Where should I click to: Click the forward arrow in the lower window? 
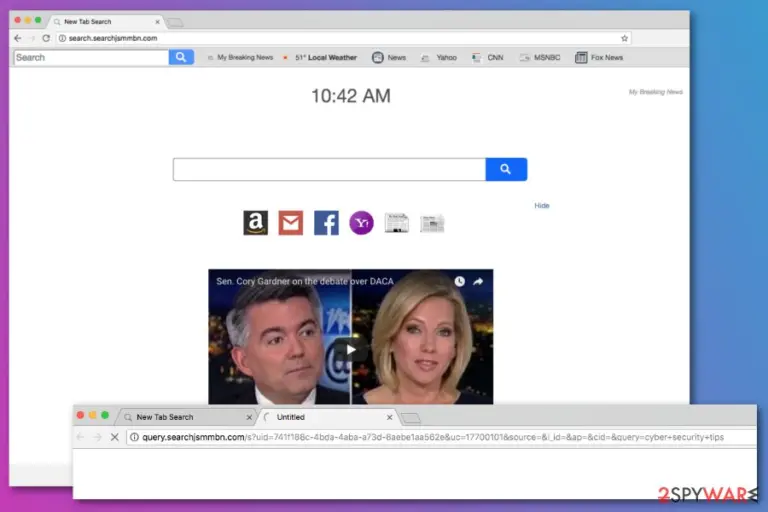[97, 437]
